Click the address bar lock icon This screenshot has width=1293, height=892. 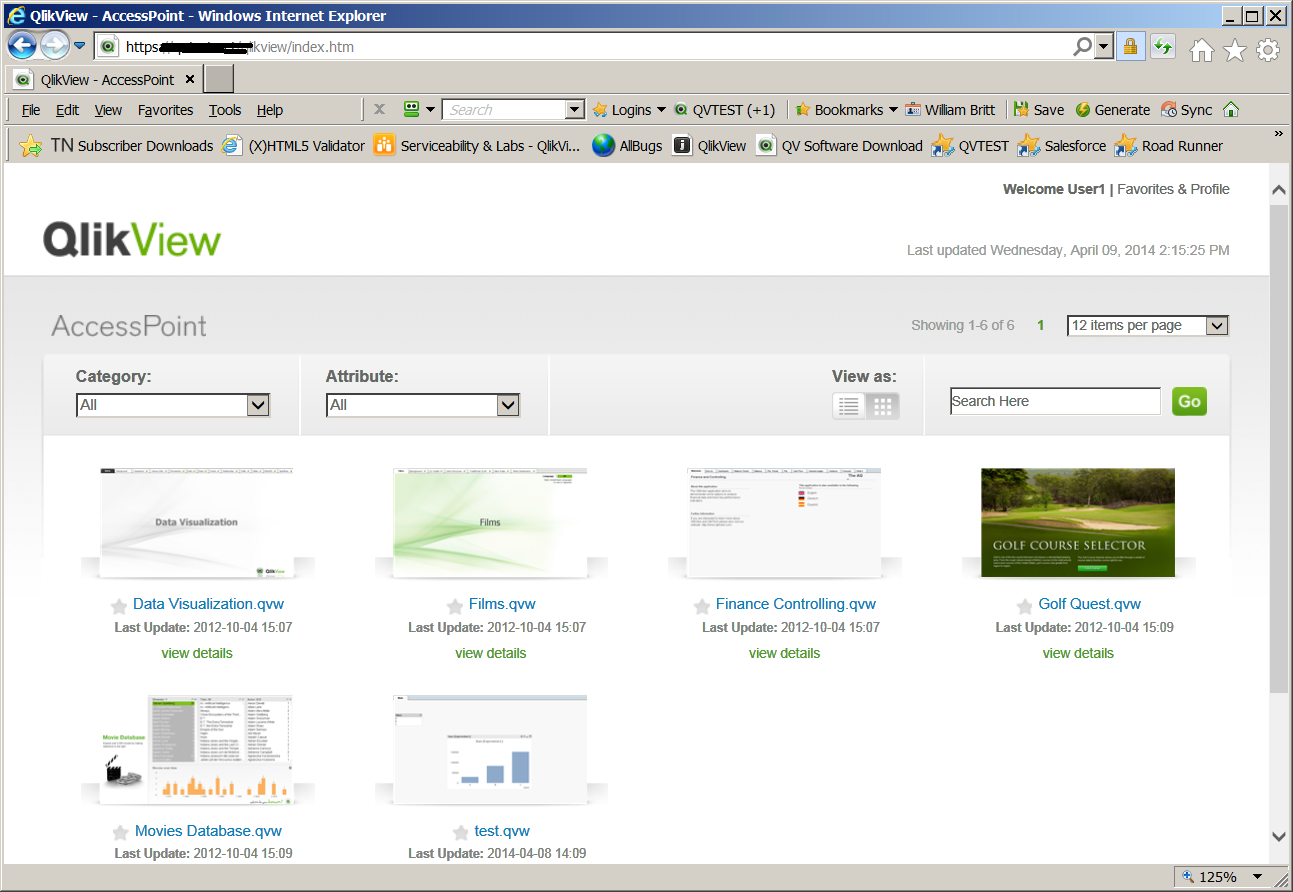click(1130, 46)
